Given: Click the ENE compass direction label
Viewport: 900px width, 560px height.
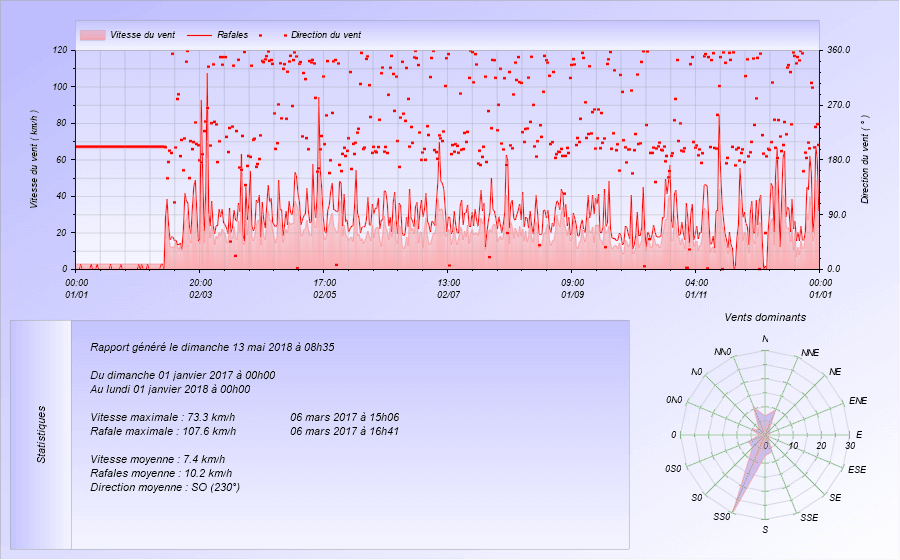Looking at the screenshot, I should 857,401.
